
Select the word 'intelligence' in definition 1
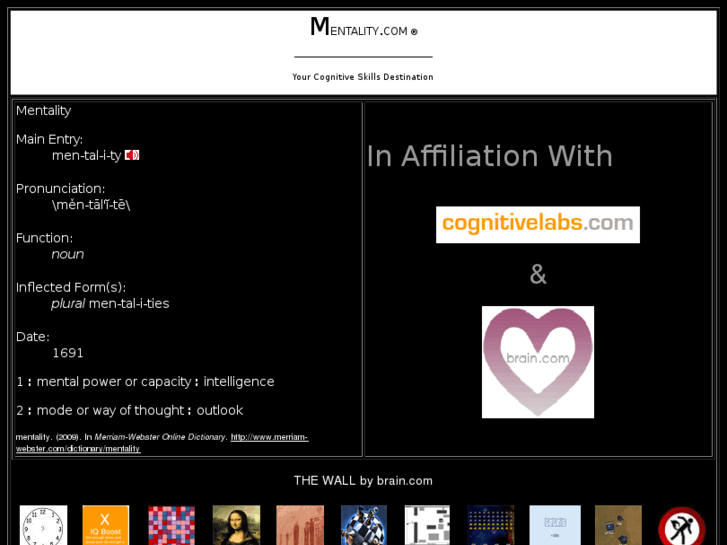(x=239, y=381)
